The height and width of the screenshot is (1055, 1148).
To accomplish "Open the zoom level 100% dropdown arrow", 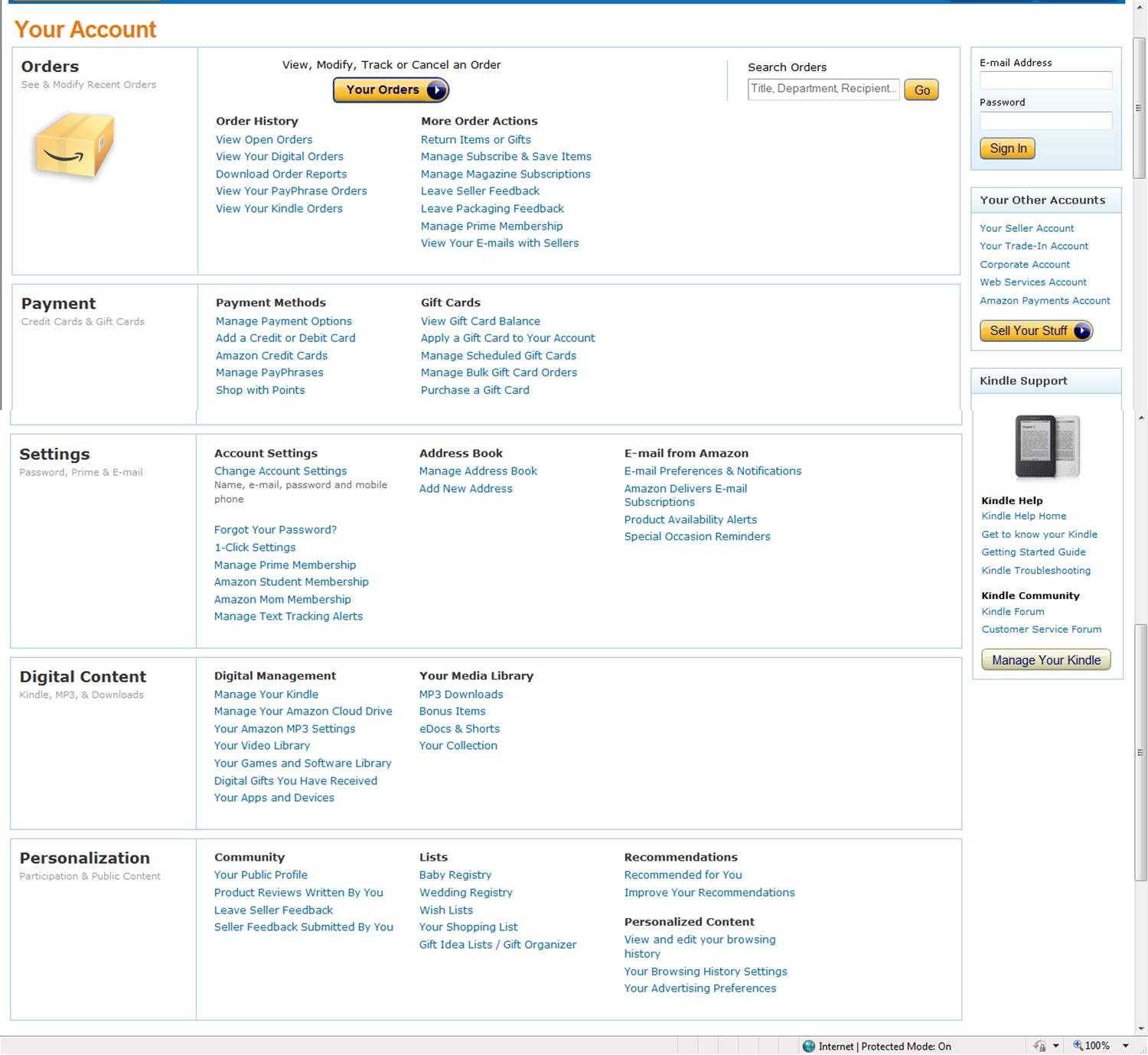I will (1125, 1046).
